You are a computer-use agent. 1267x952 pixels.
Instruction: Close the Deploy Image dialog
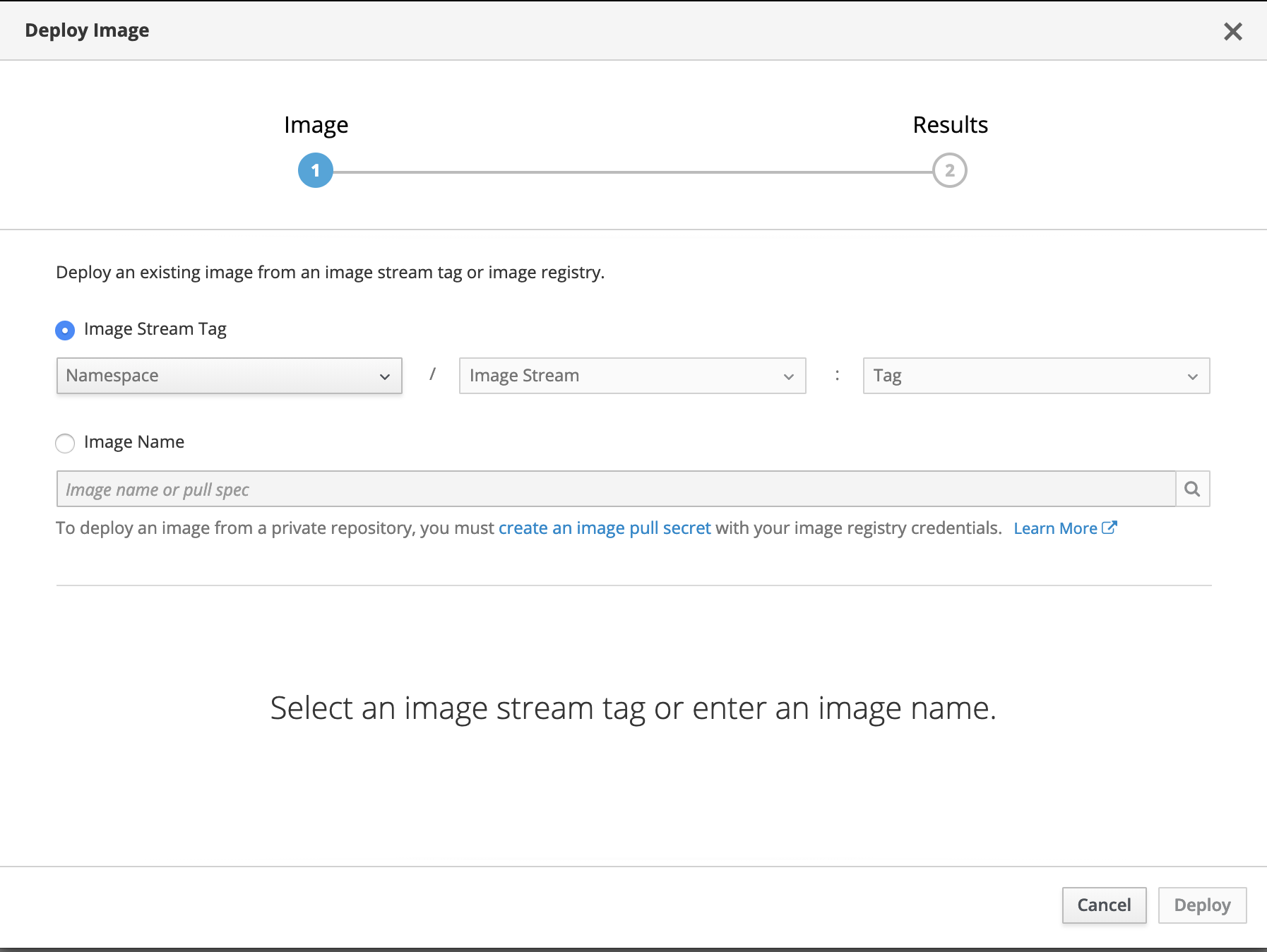coord(1232,31)
